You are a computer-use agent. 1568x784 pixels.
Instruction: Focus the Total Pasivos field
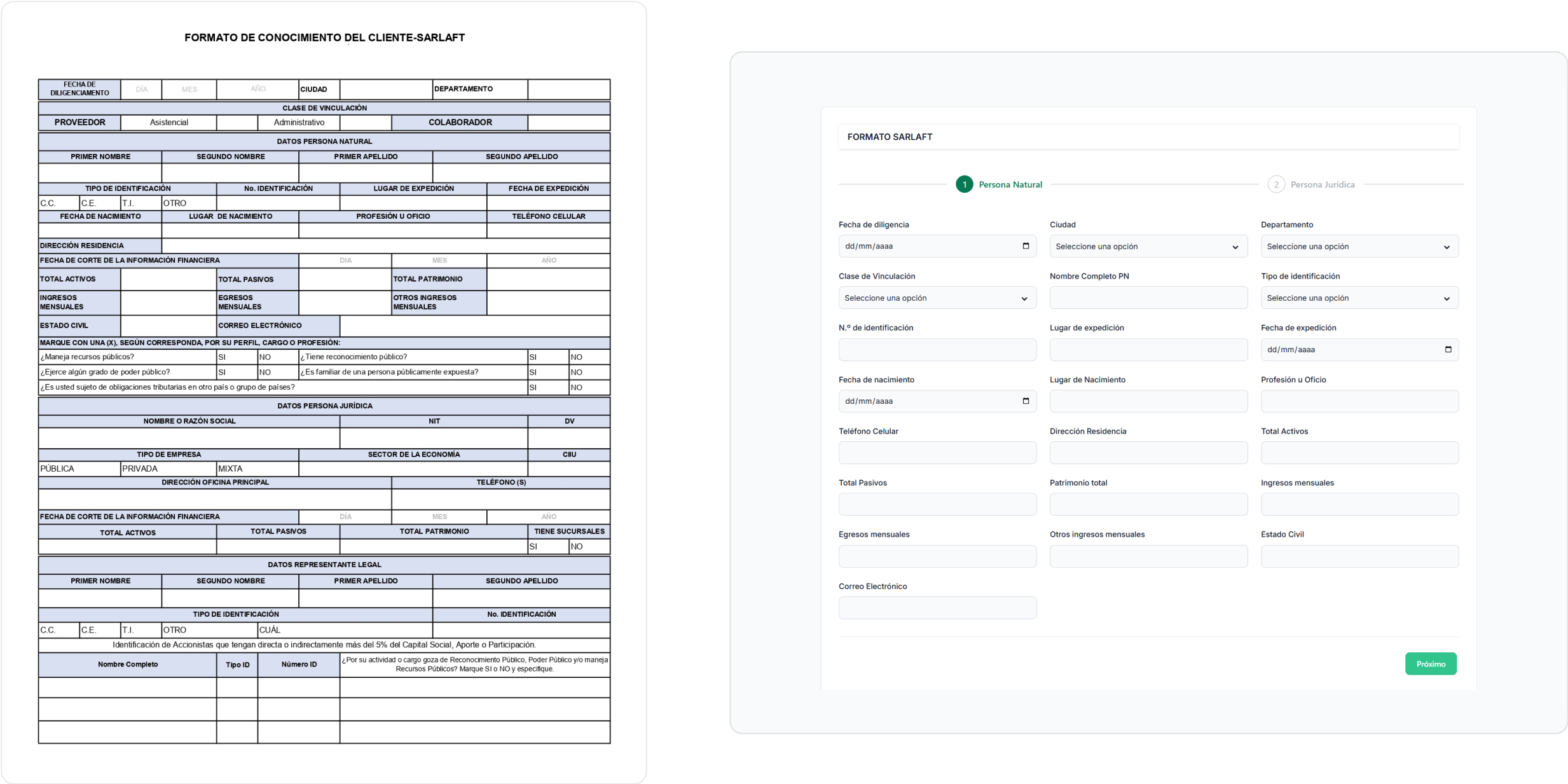tap(937, 504)
